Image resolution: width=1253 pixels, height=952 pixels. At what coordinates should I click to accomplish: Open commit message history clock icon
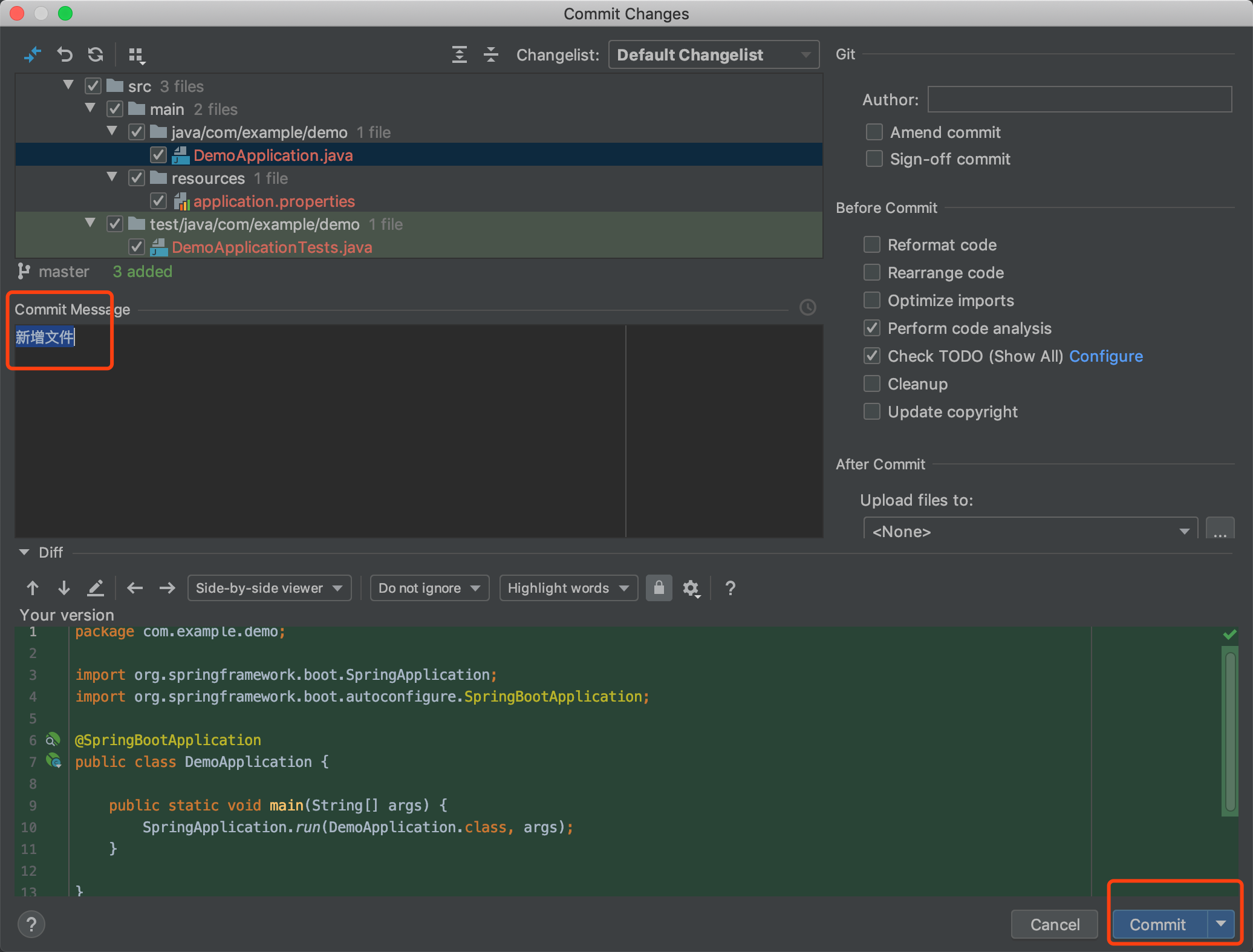808,307
